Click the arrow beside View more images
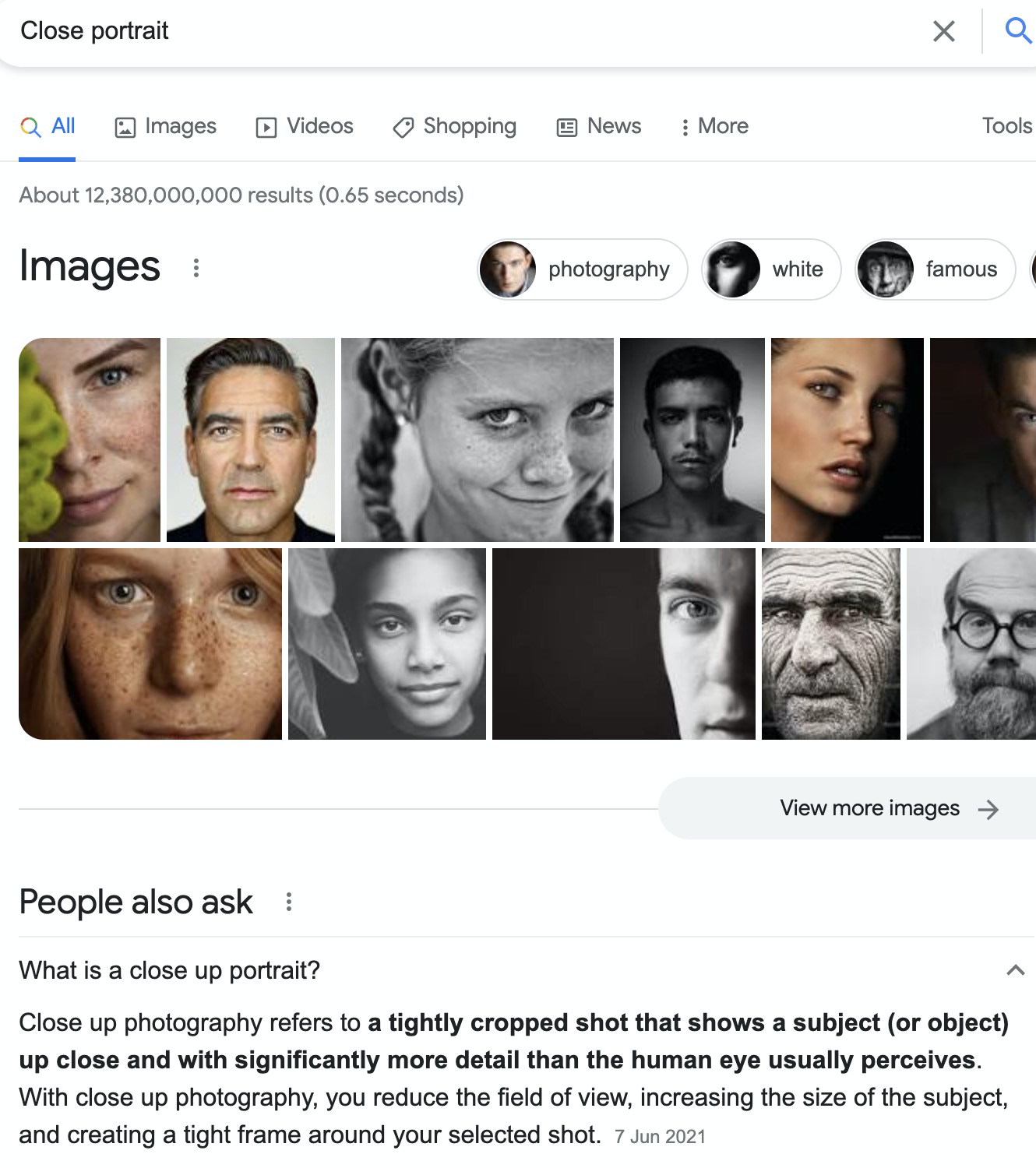The image size is (1036, 1168). pos(988,810)
